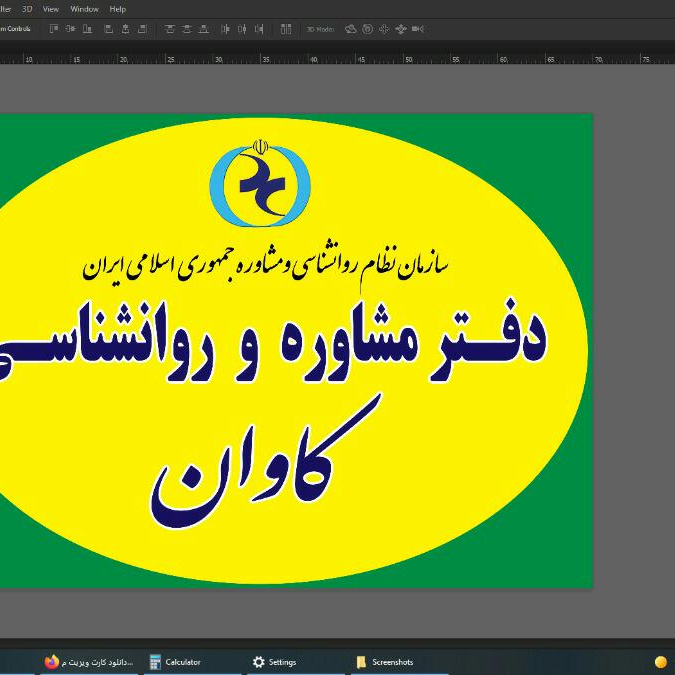Switch to Firefox window in taskbar
Viewport: 675px width, 675px height.
coord(89,662)
